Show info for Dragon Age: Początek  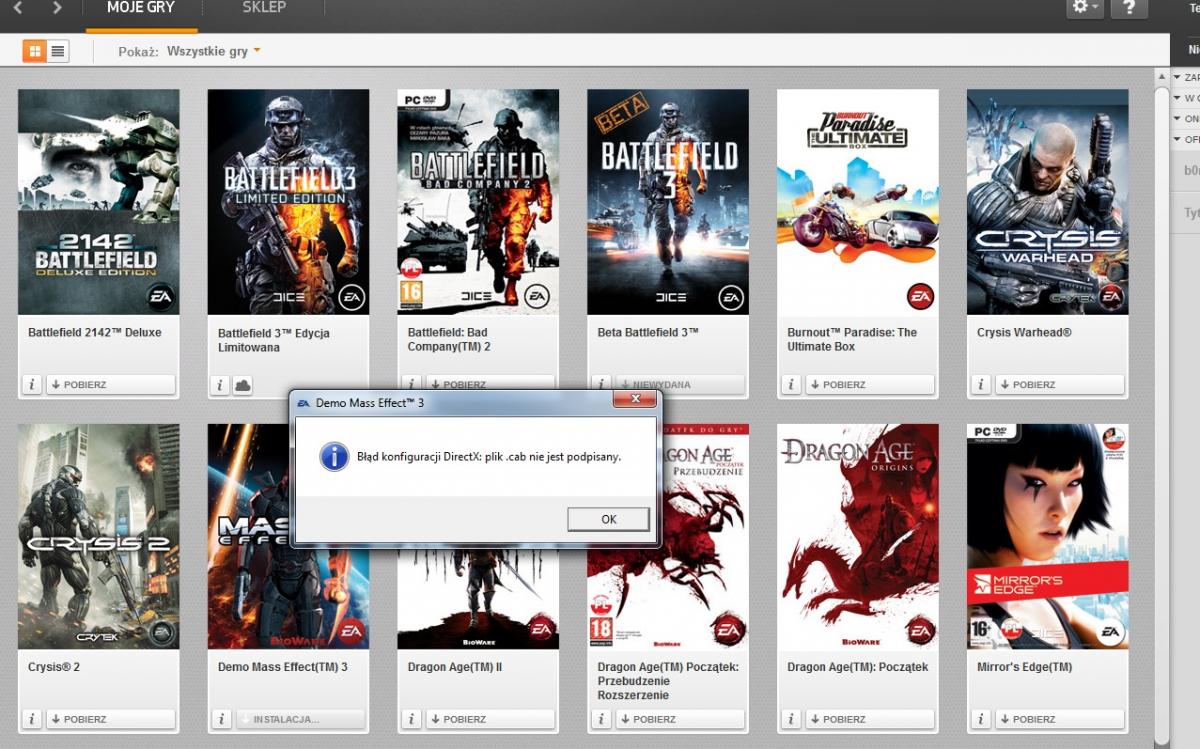click(x=791, y=719)
